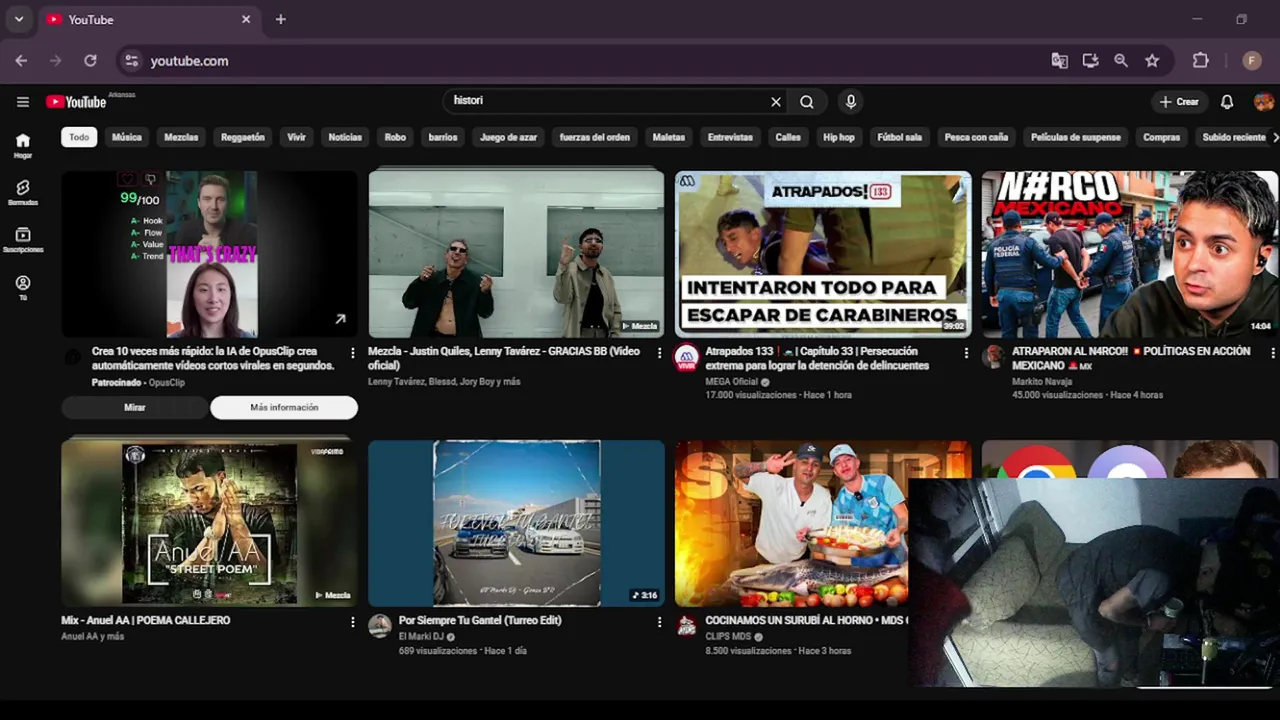The image size is (1280, 720).
Task: Open the browser extensions puzzle icon
Action: point(1201,61)
